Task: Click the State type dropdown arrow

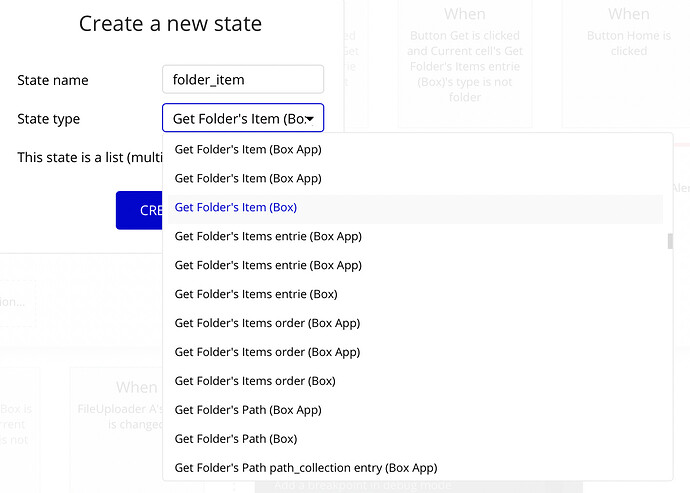Action: 310,119
